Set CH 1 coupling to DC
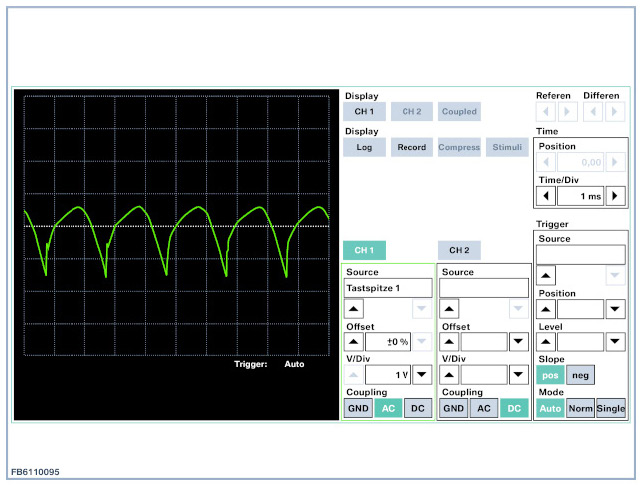Viewport: 641px width, 485px height. pos(418,408)
